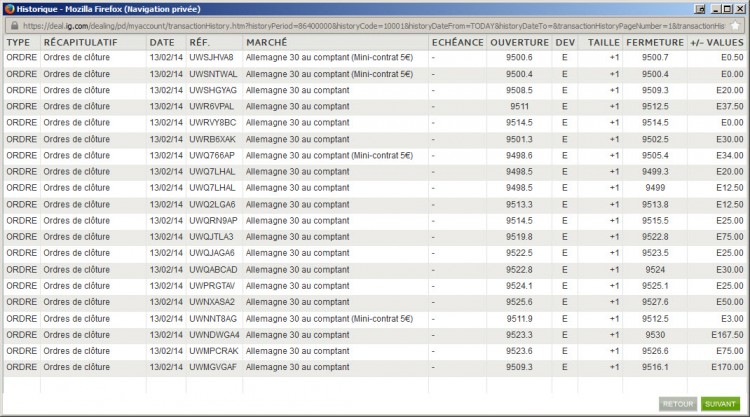
Task: Select reference UWRB6XAK
Action: pos(212,139)
